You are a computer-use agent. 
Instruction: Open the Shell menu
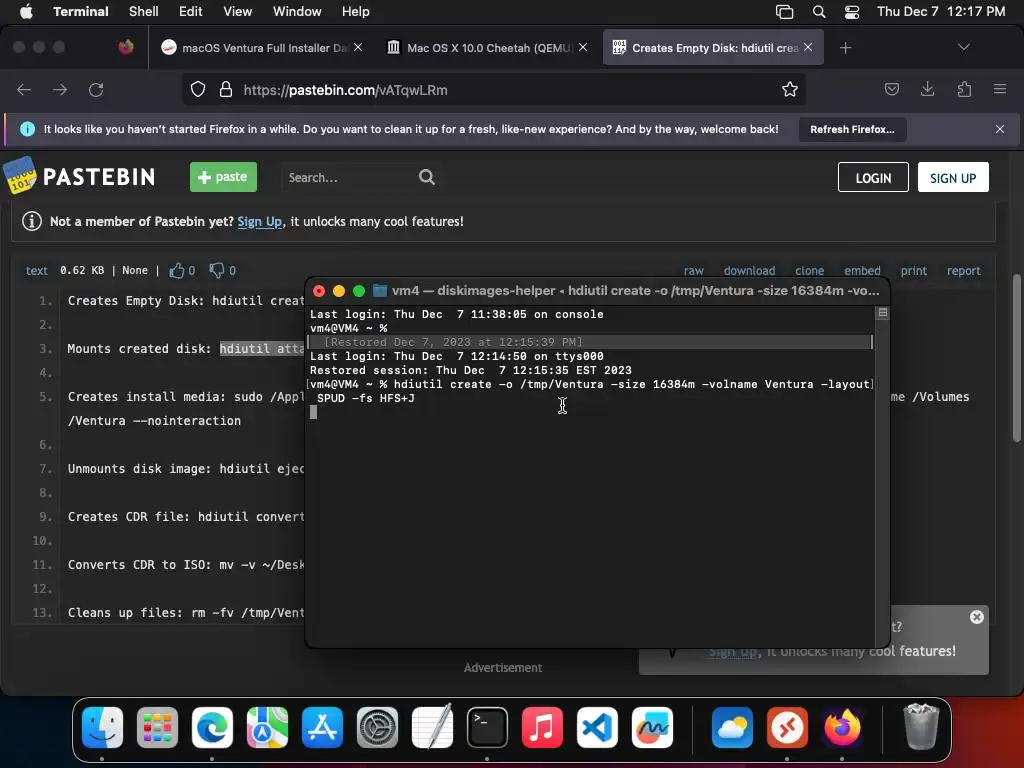click(143, 12)
